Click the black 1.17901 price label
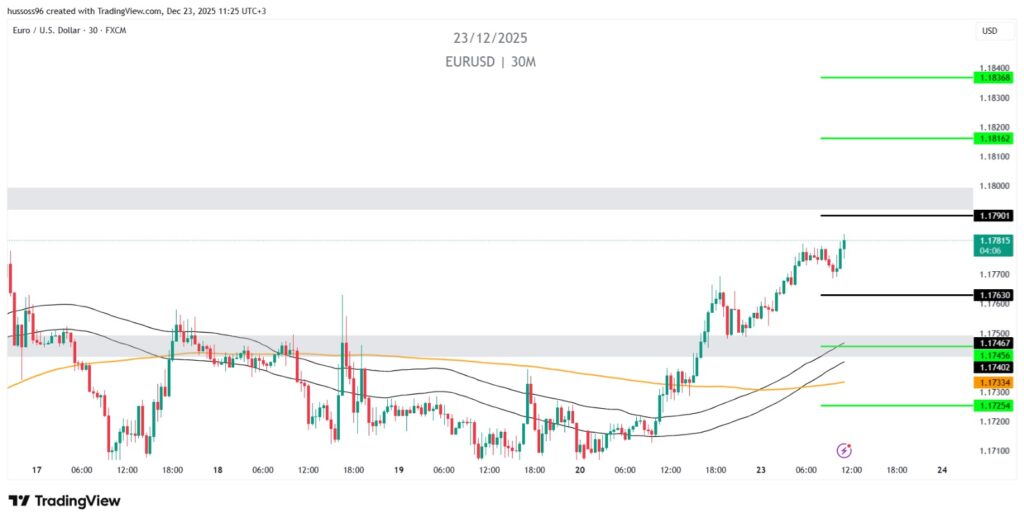 click(x=995, y=215)
